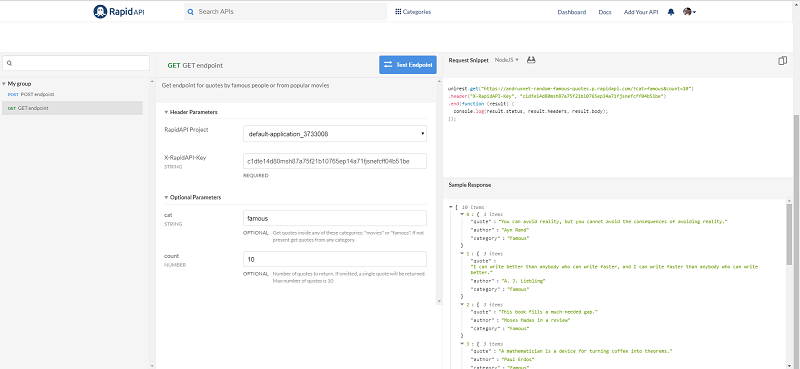This screenshot has height=369, width=800.
Task: Click the sample response scrollbar down arrow
Action: pyautogui.click(x=789, y=365)
